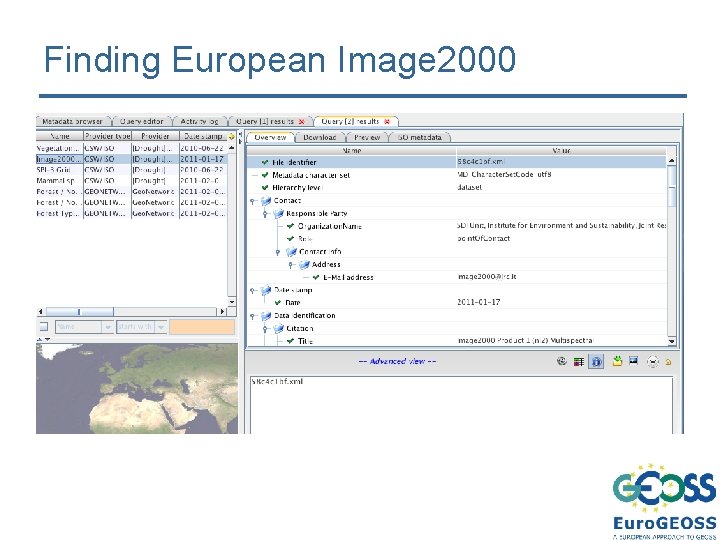The image size is (720, 540).
Task: Select the Overview tab
Action: (270, 137)
